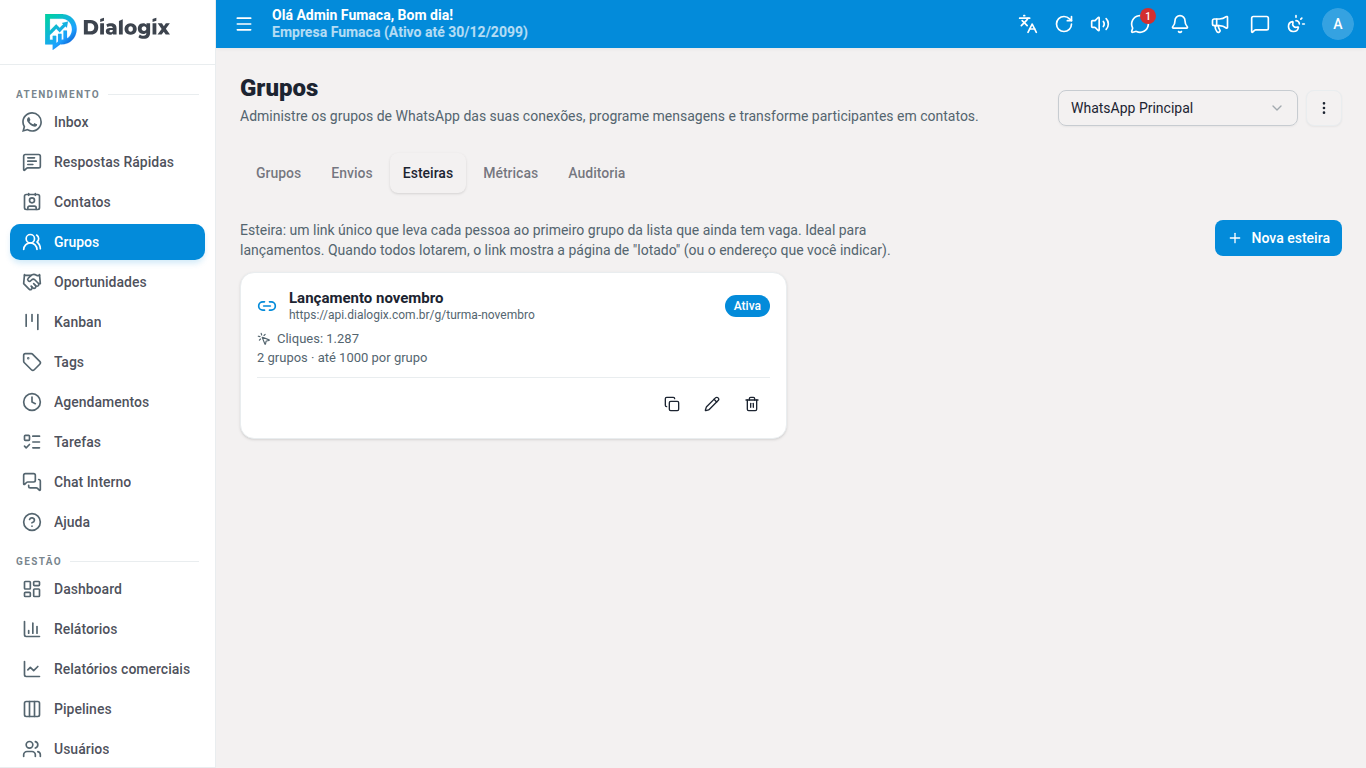
Task: Open the language translation icon
Action: point(1028,24)
